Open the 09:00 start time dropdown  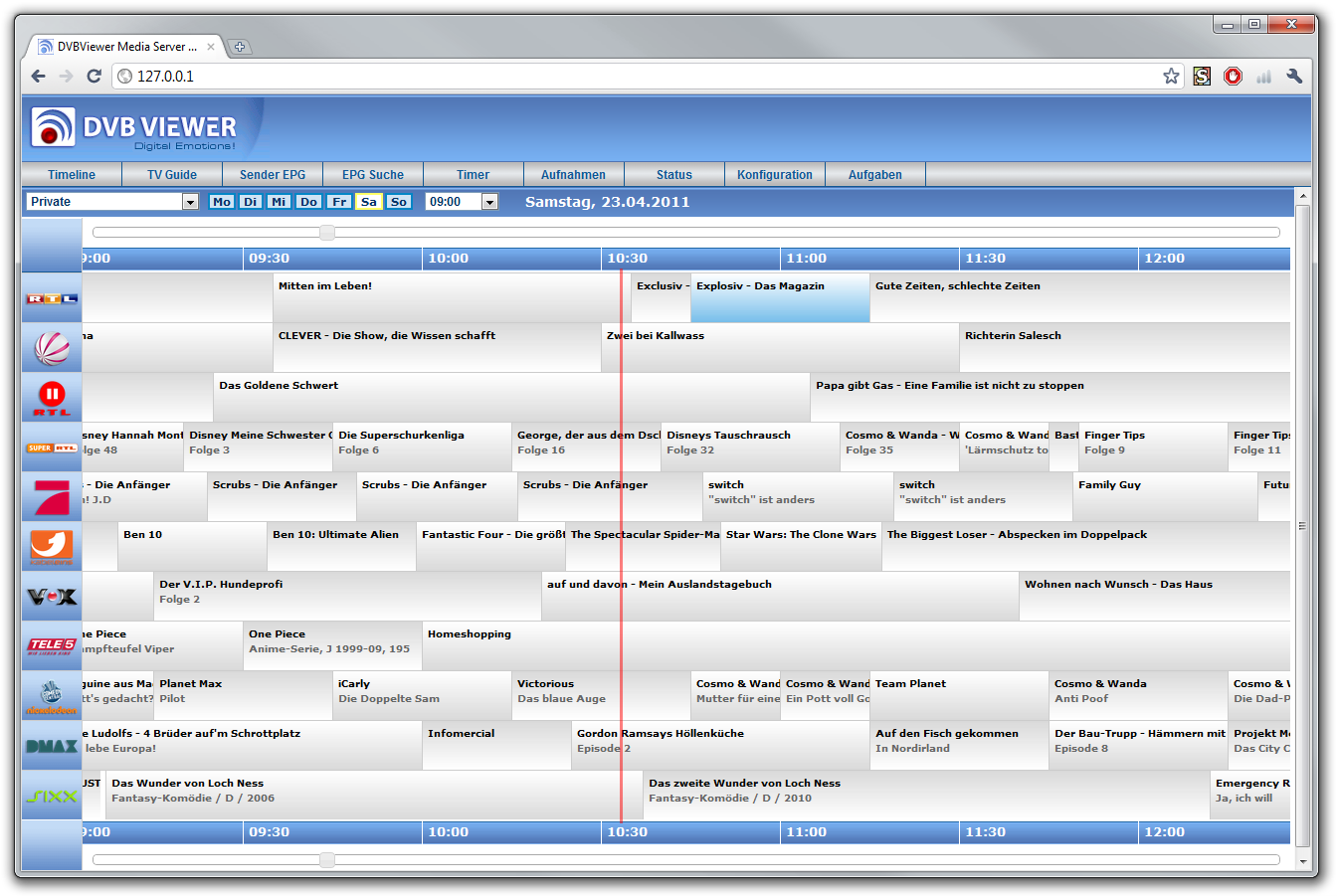coord(489,202)
